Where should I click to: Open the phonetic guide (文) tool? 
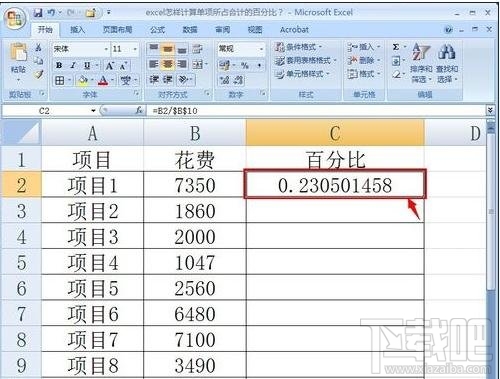[126, 80]
